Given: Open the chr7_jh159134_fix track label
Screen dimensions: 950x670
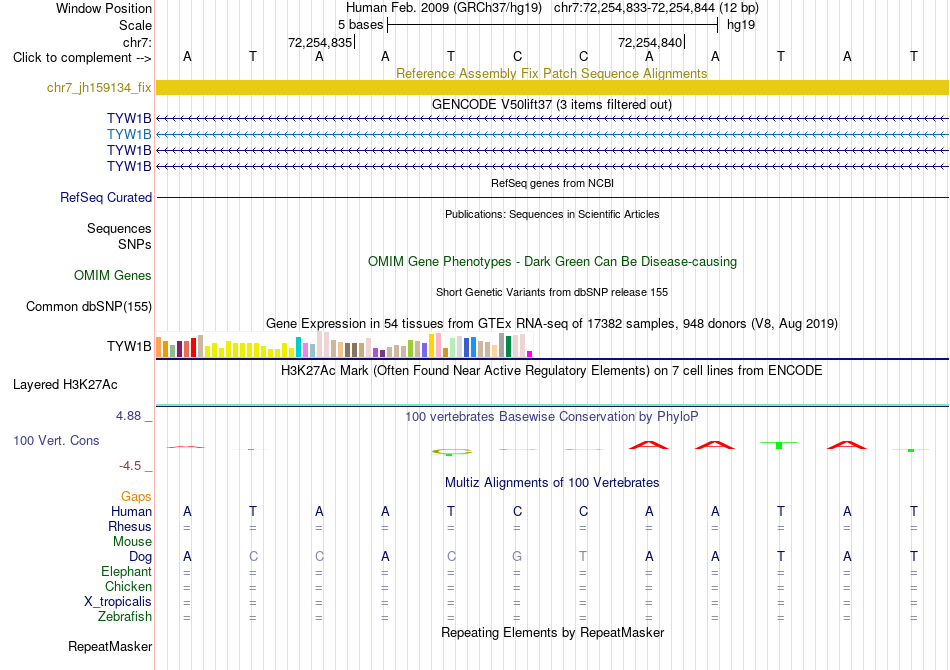Looking at the screenshot, I should pyautogui.click(x=99, y=87).
